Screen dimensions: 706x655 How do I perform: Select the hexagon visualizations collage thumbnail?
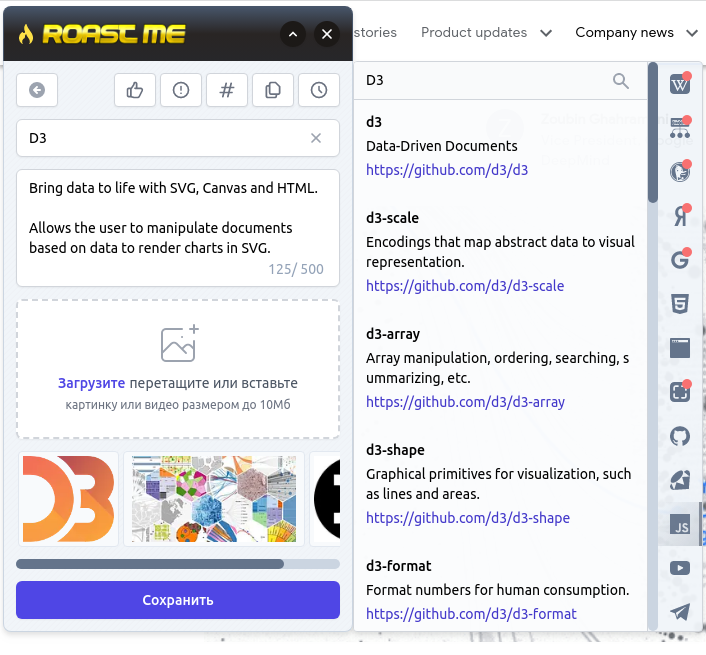[214, 499]
